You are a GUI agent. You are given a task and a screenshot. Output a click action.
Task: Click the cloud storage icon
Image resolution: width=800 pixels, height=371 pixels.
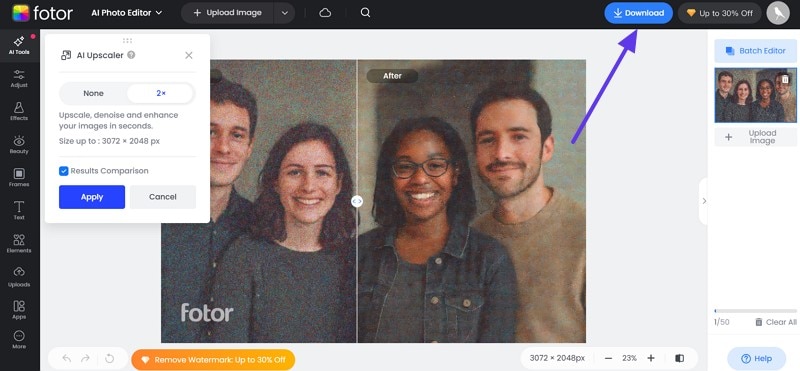(325, 13)
